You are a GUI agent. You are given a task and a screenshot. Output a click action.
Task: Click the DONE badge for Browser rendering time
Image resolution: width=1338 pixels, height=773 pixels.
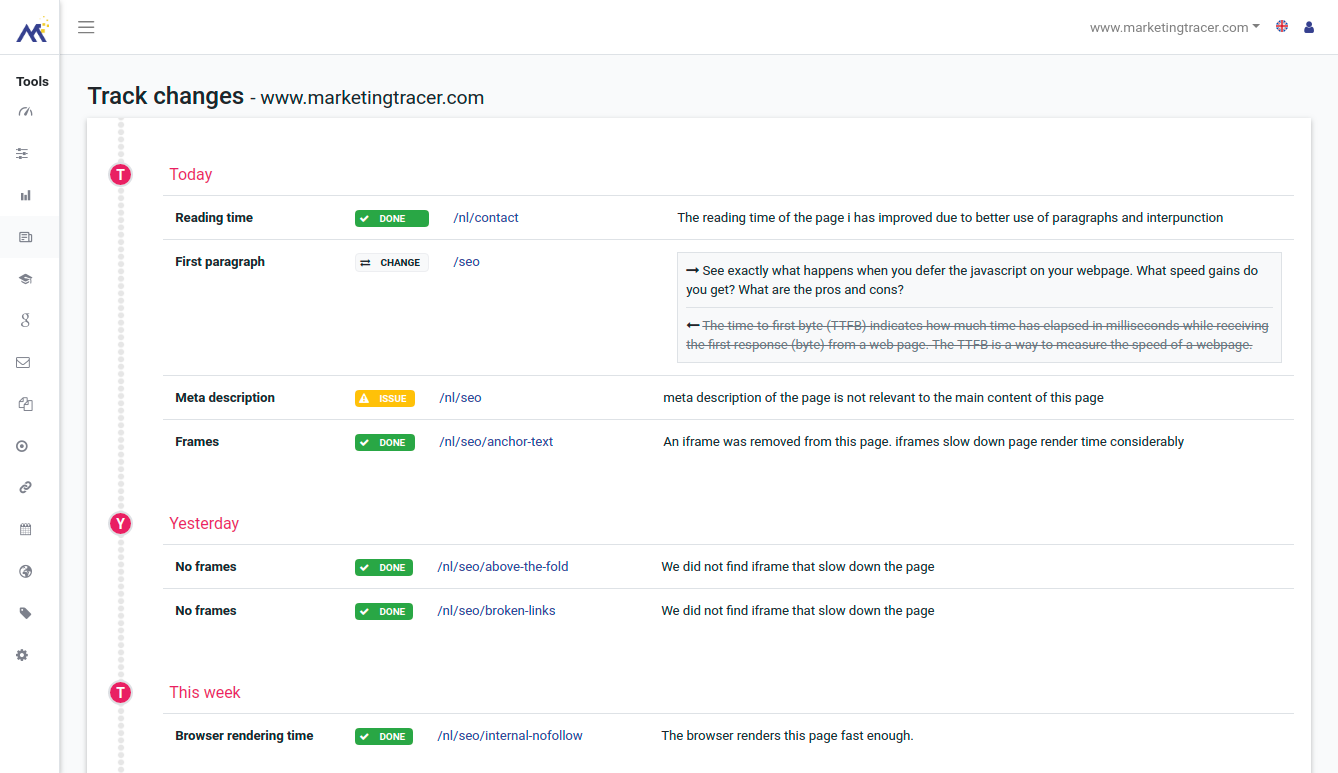pyautogui.click(x=384, y=736)
